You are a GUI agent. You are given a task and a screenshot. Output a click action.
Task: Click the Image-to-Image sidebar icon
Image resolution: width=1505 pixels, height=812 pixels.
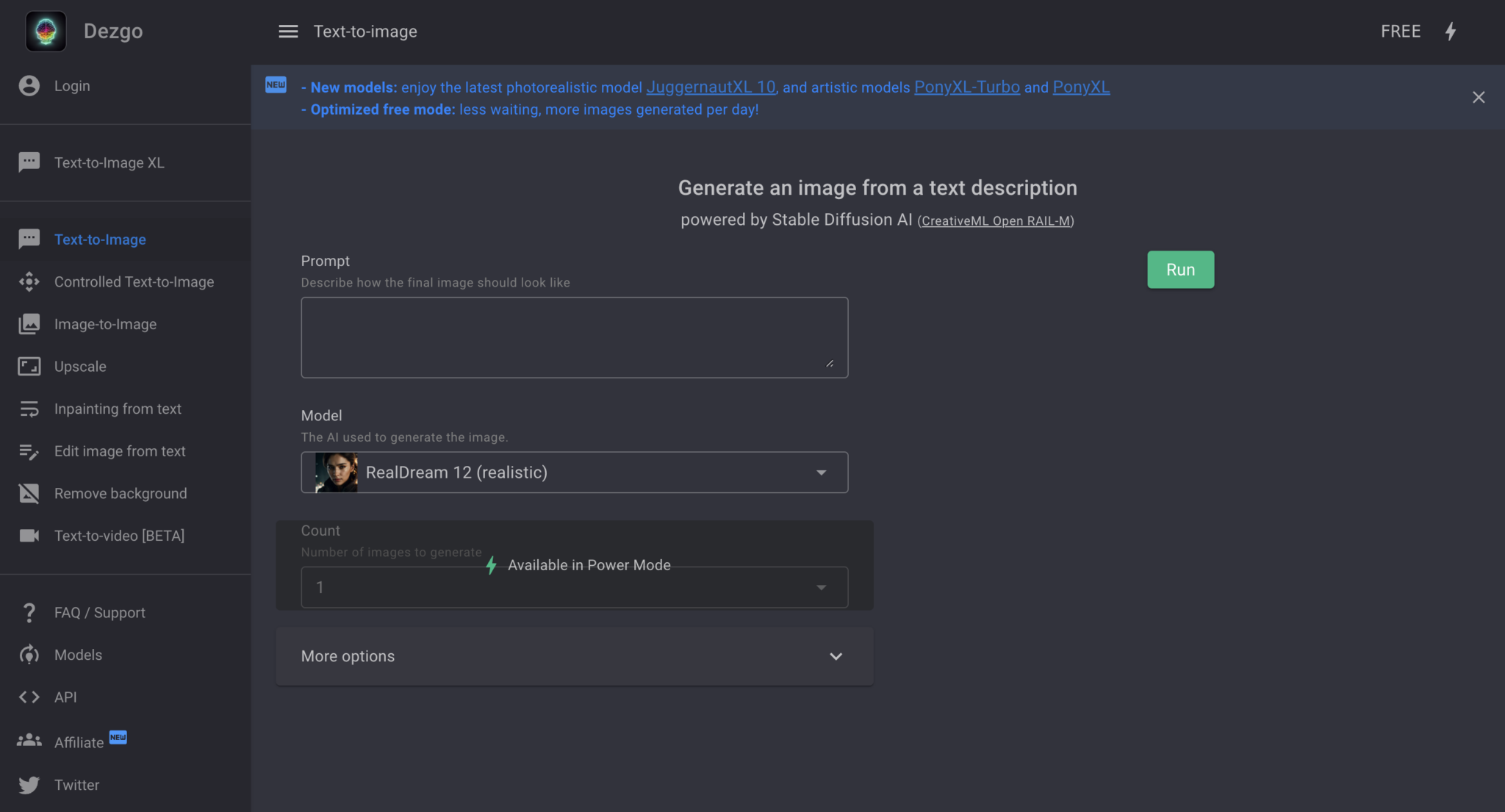tap(29, 323)
